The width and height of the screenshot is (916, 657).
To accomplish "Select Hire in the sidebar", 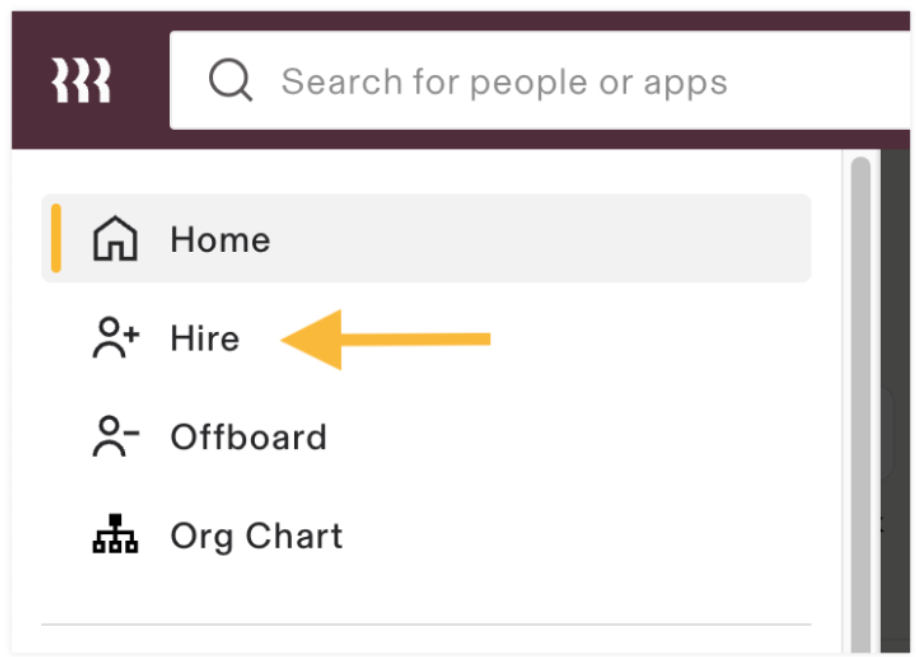I will point(205,338).
